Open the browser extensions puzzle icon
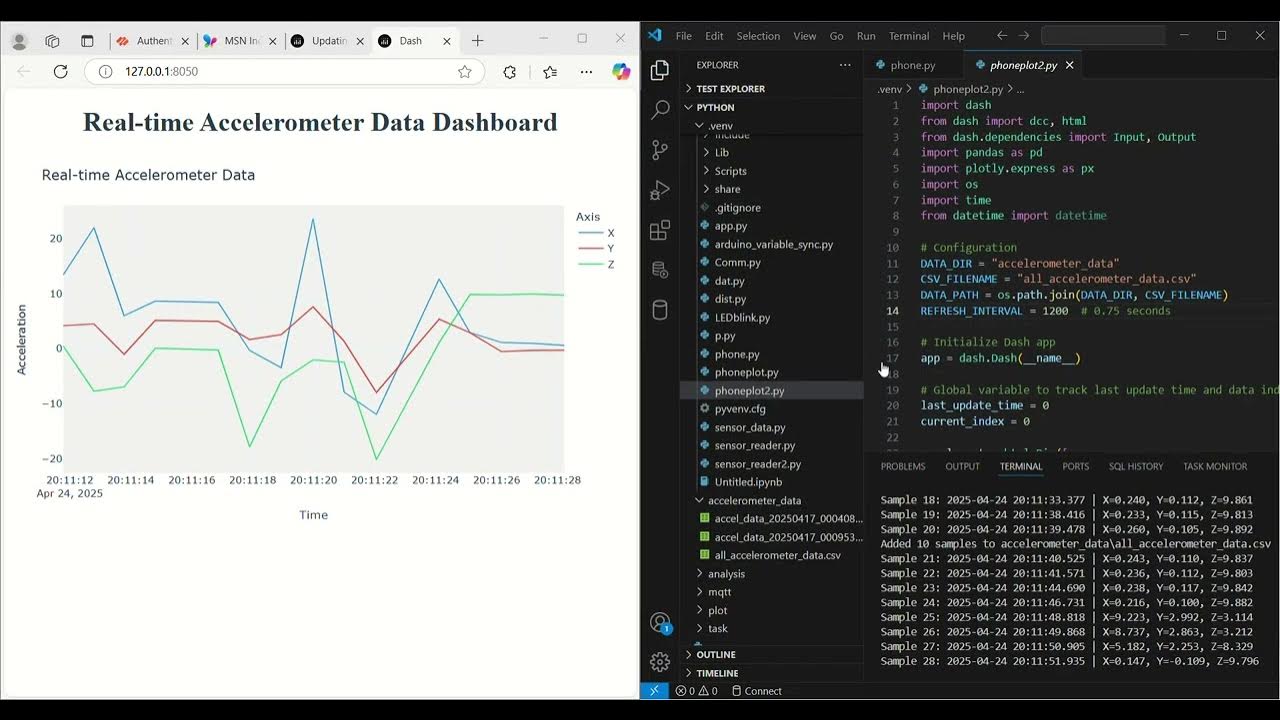The width and height of the screenshot is (1280, 720). coord(510,72)
